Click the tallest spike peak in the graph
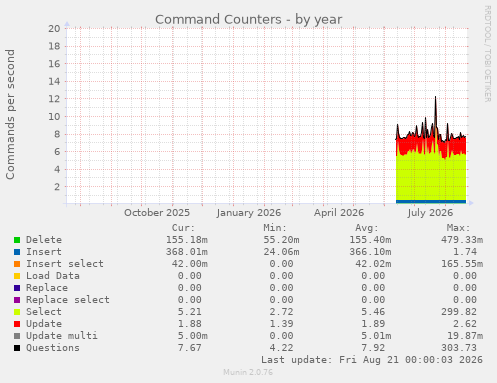The width and height of the screenshot is (497, 383). (x=435, y=97)
